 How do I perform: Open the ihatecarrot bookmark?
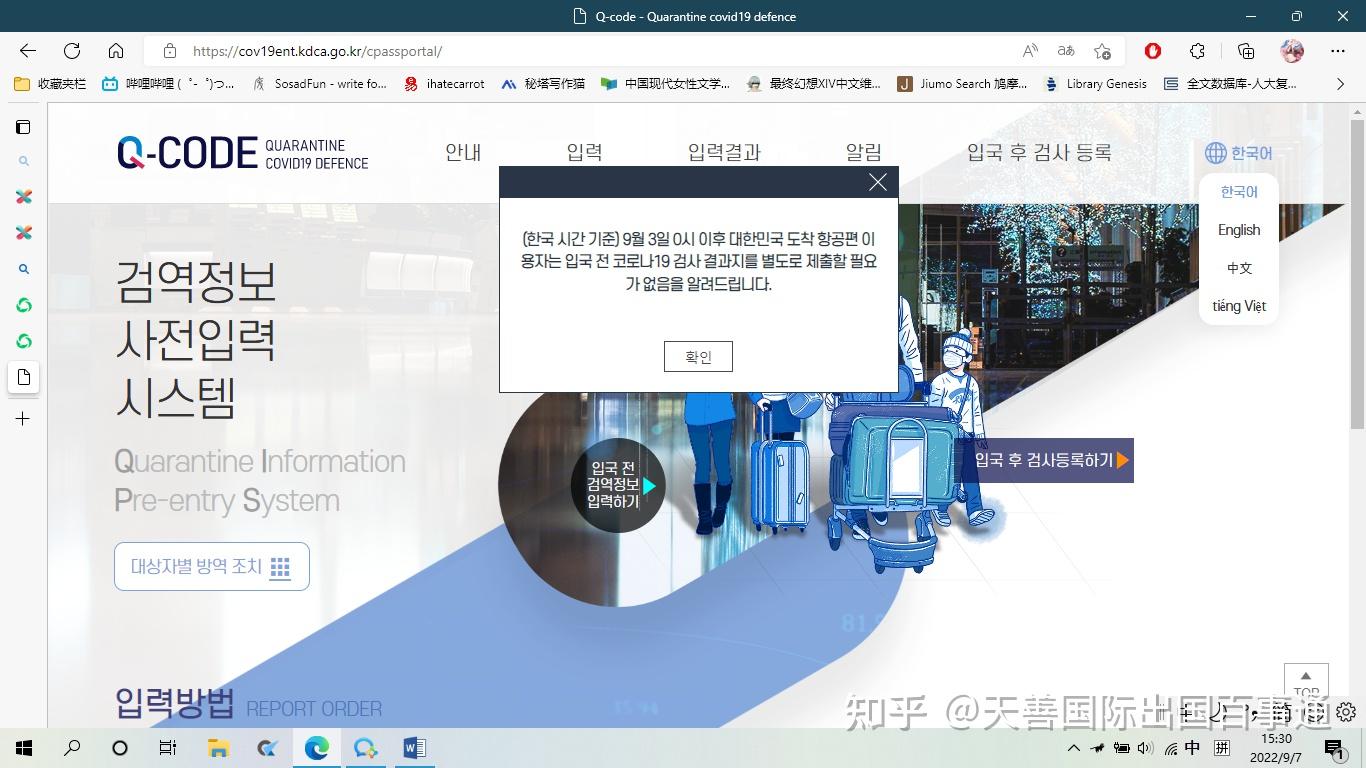pyautogui.click(x=444, y=84)
